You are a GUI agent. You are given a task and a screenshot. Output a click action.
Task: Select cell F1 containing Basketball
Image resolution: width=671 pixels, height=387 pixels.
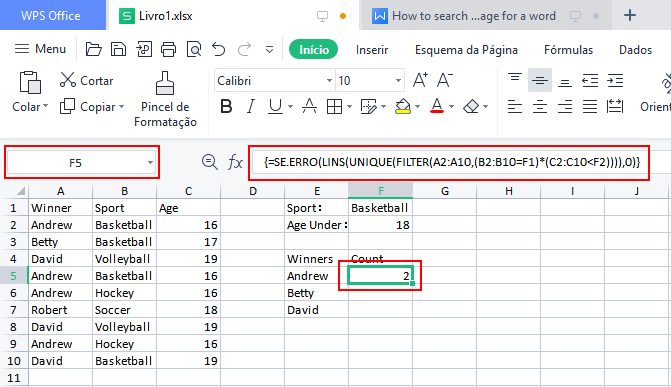coord(380,208)
